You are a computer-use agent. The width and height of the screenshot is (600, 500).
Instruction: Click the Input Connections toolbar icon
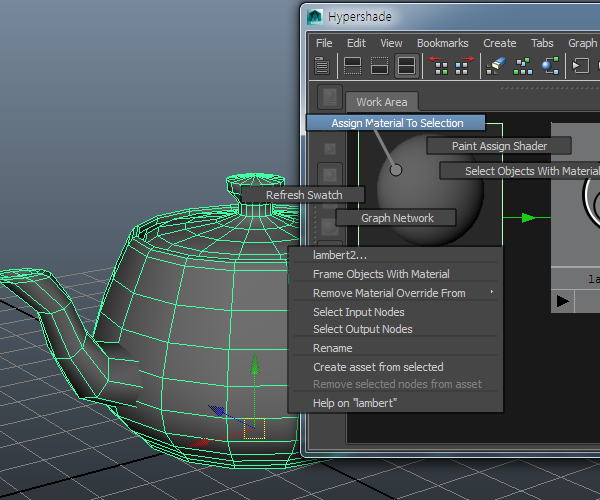tap(582, 66)
